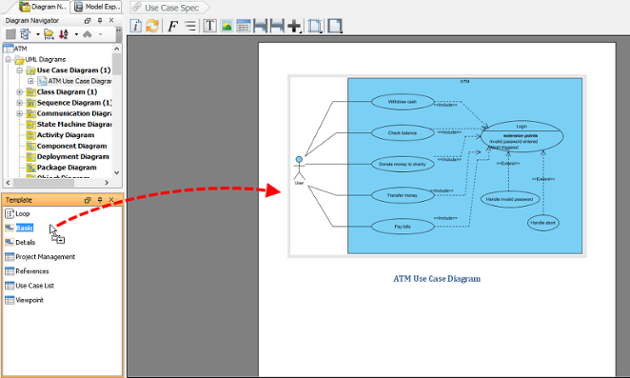Click the sort icon in Diagram Navigator
Image resolution: width=630 pixels, height=378 pixels.
[x=63, y=34]
